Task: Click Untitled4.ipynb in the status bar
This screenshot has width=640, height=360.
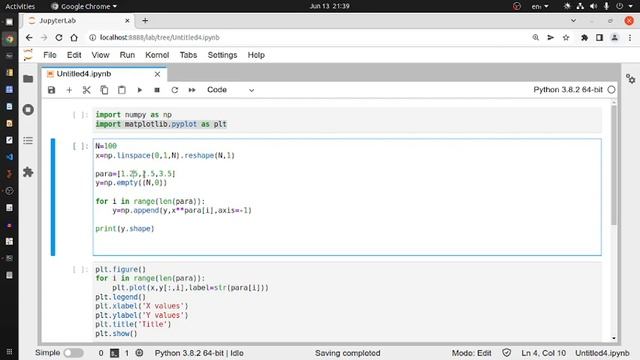Action: pyautogui.click(x=602, y=353)
